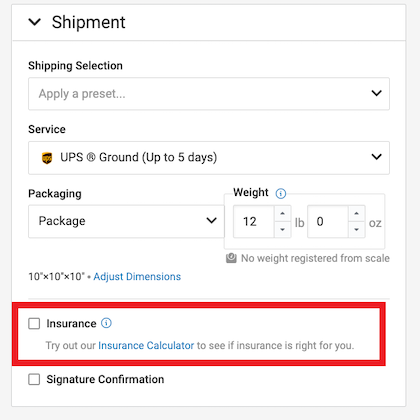Image resolution: width=420 pixels, height=420 pixels.
Task: Enable the Insurance checkbox
Action: pos(34,323)
